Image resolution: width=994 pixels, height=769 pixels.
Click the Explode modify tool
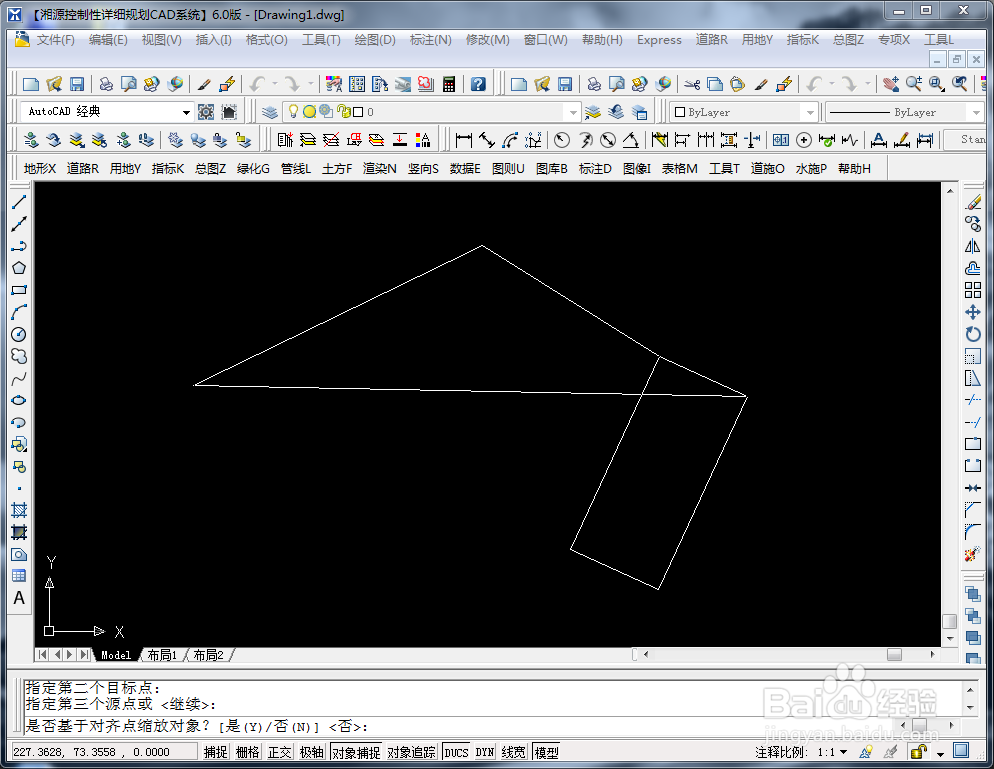(x=973, y=554)
